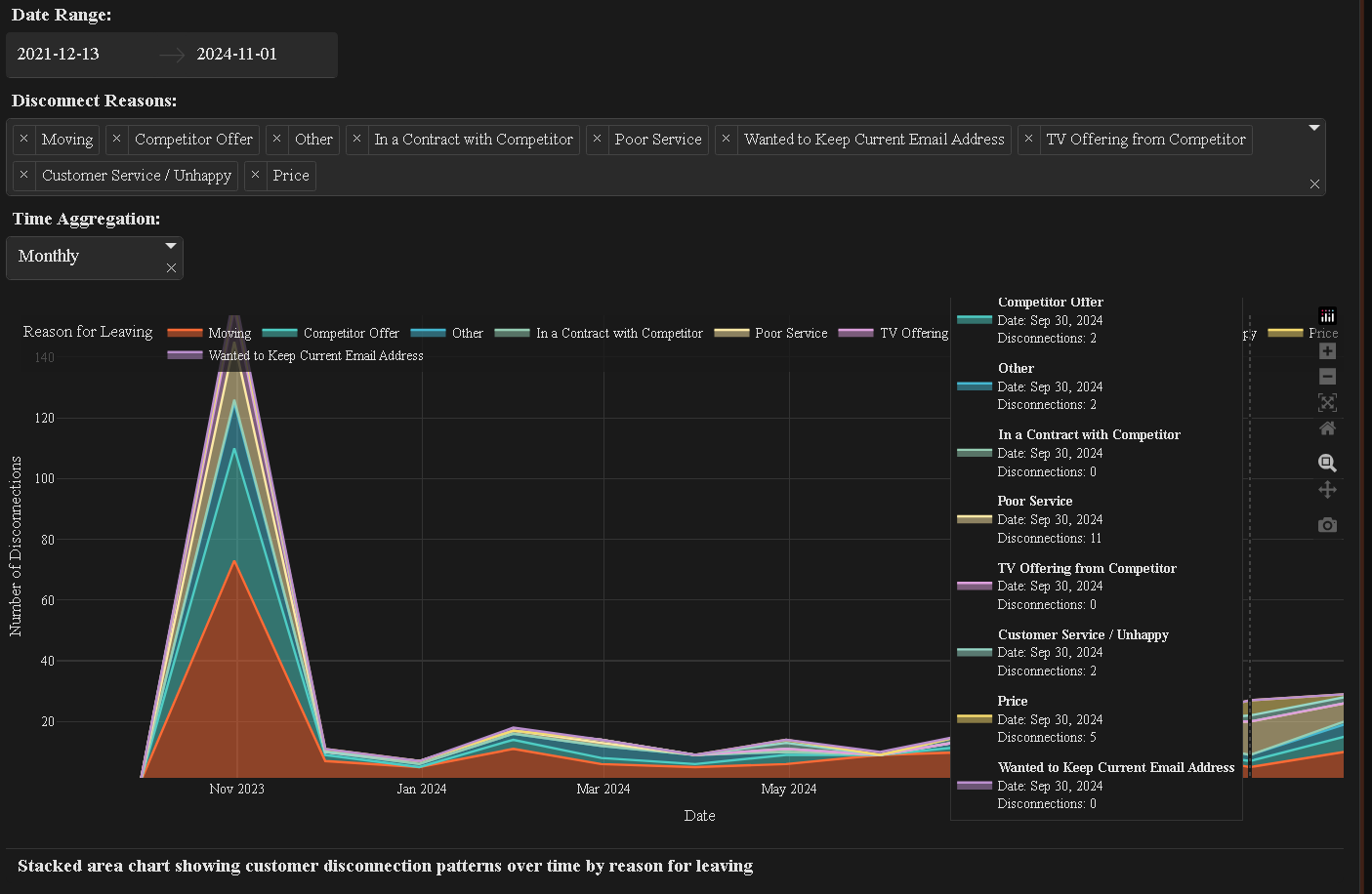Toggle Moving series in chart legend

pos(229,333)
